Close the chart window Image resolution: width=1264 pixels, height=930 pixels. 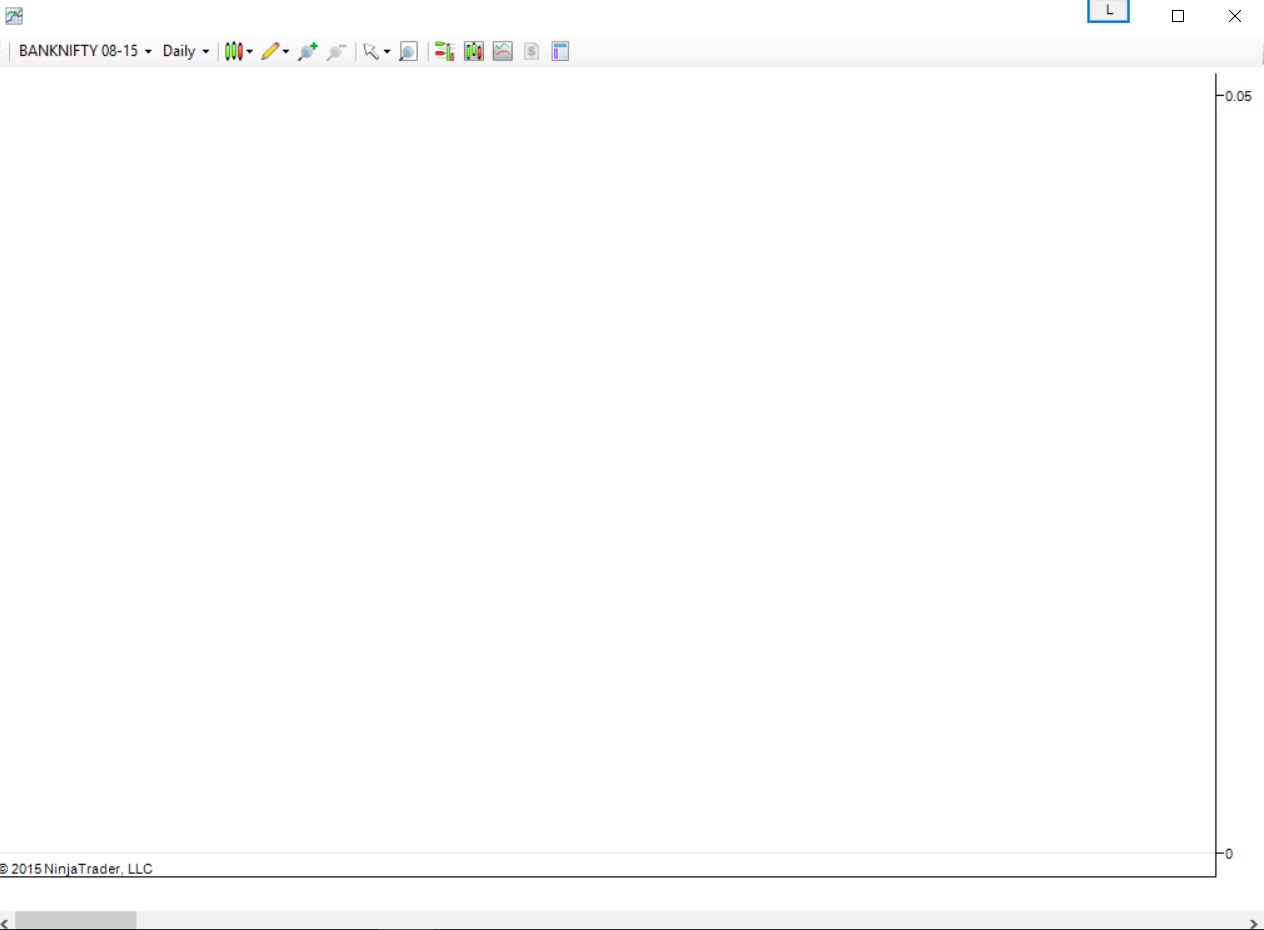(1235, 15)
